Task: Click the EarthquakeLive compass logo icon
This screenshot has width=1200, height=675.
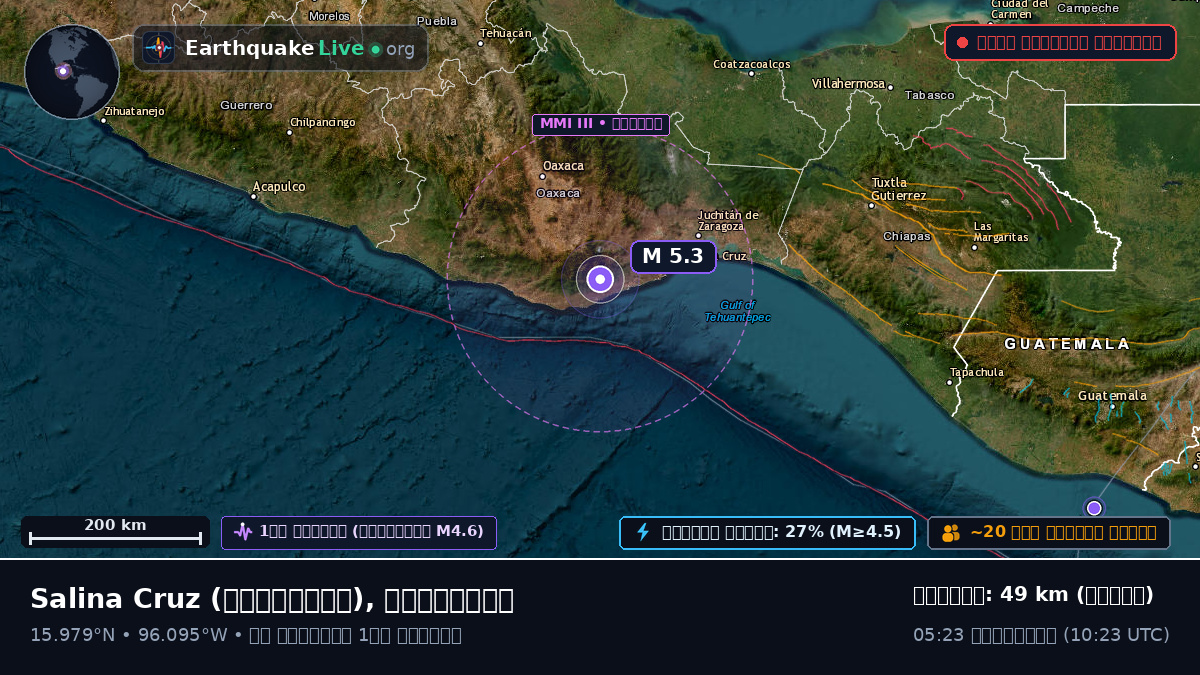Action: click(x=159, y=48)
